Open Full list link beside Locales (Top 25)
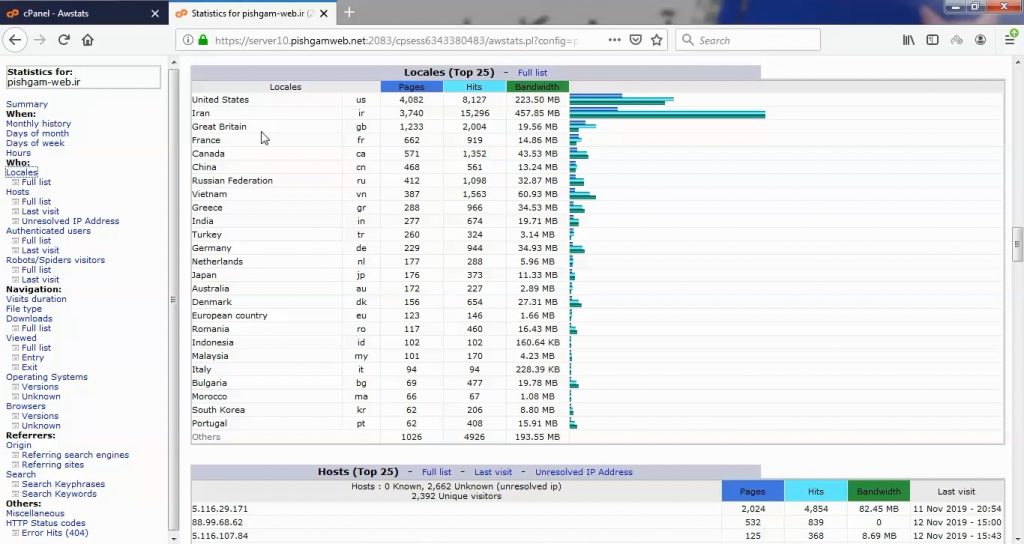The height and width of the screenshot is (544, 1024). tap(532, 72)
